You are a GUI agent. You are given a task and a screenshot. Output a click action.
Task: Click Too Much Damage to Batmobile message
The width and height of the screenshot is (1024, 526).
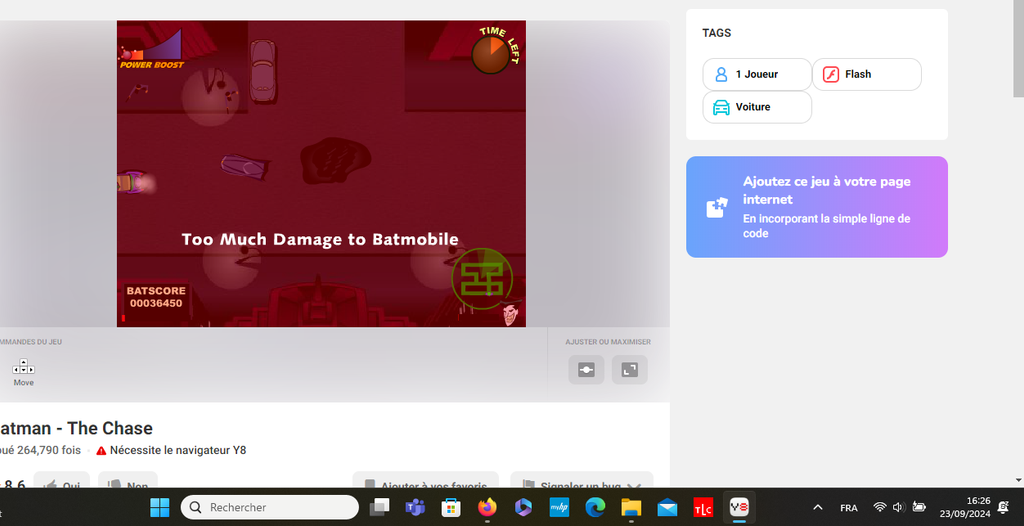320,239
